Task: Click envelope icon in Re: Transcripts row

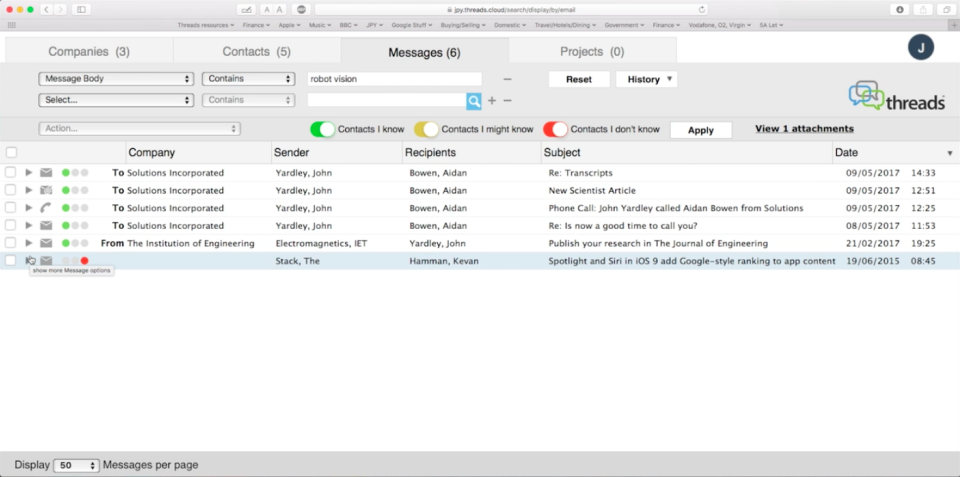Action: (46, 173)
